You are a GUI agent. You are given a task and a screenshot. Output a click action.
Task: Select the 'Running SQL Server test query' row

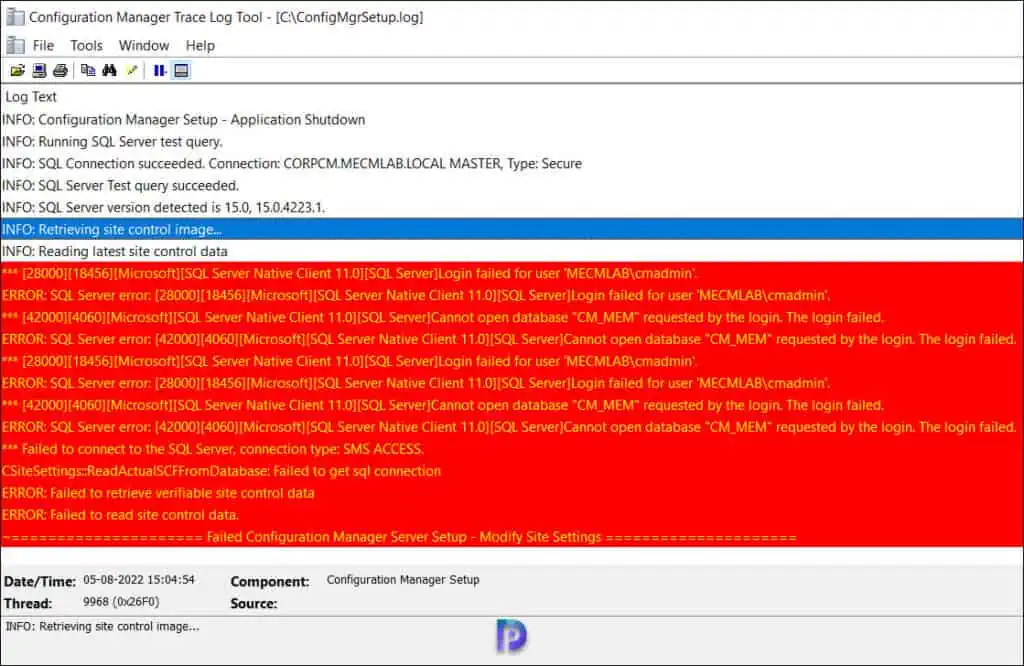[512, 142]
